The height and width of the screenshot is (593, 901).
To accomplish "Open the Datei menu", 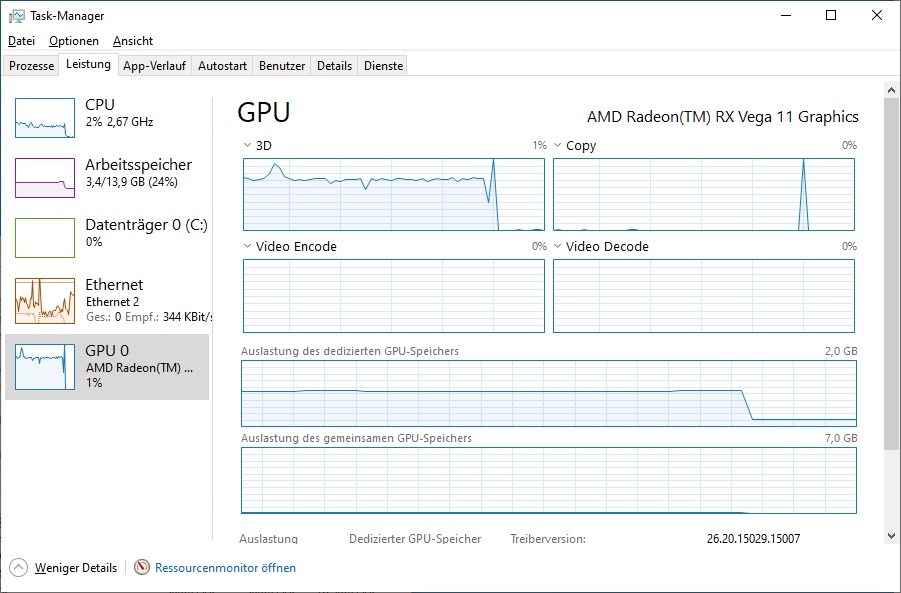I will pyautogui.click(x=21, y=41).
